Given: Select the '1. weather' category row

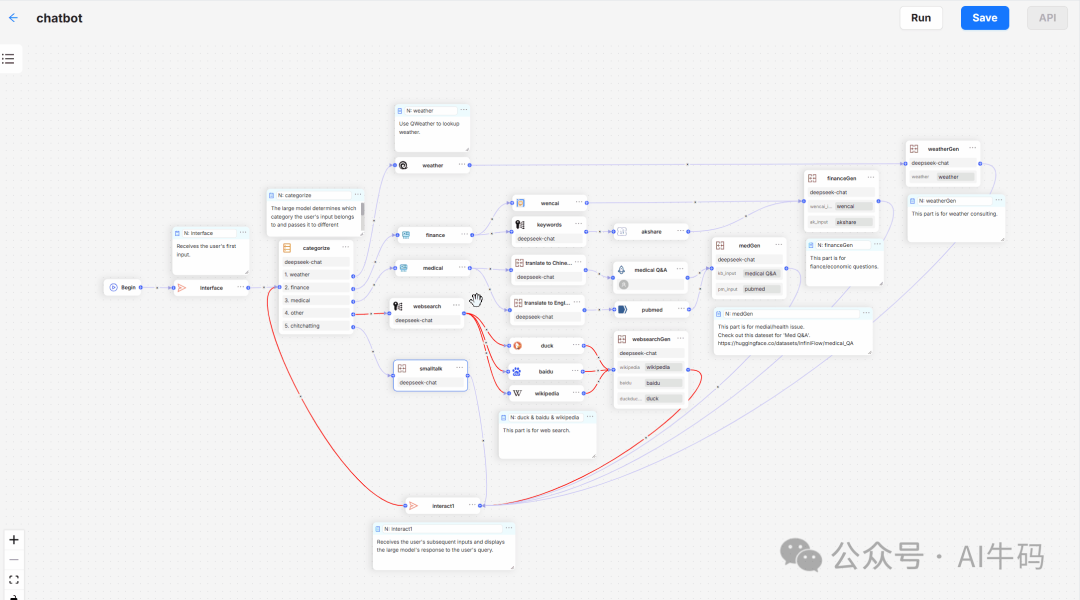Looking at the screenshot, I should pyautogui.click(x=317, y=275).
